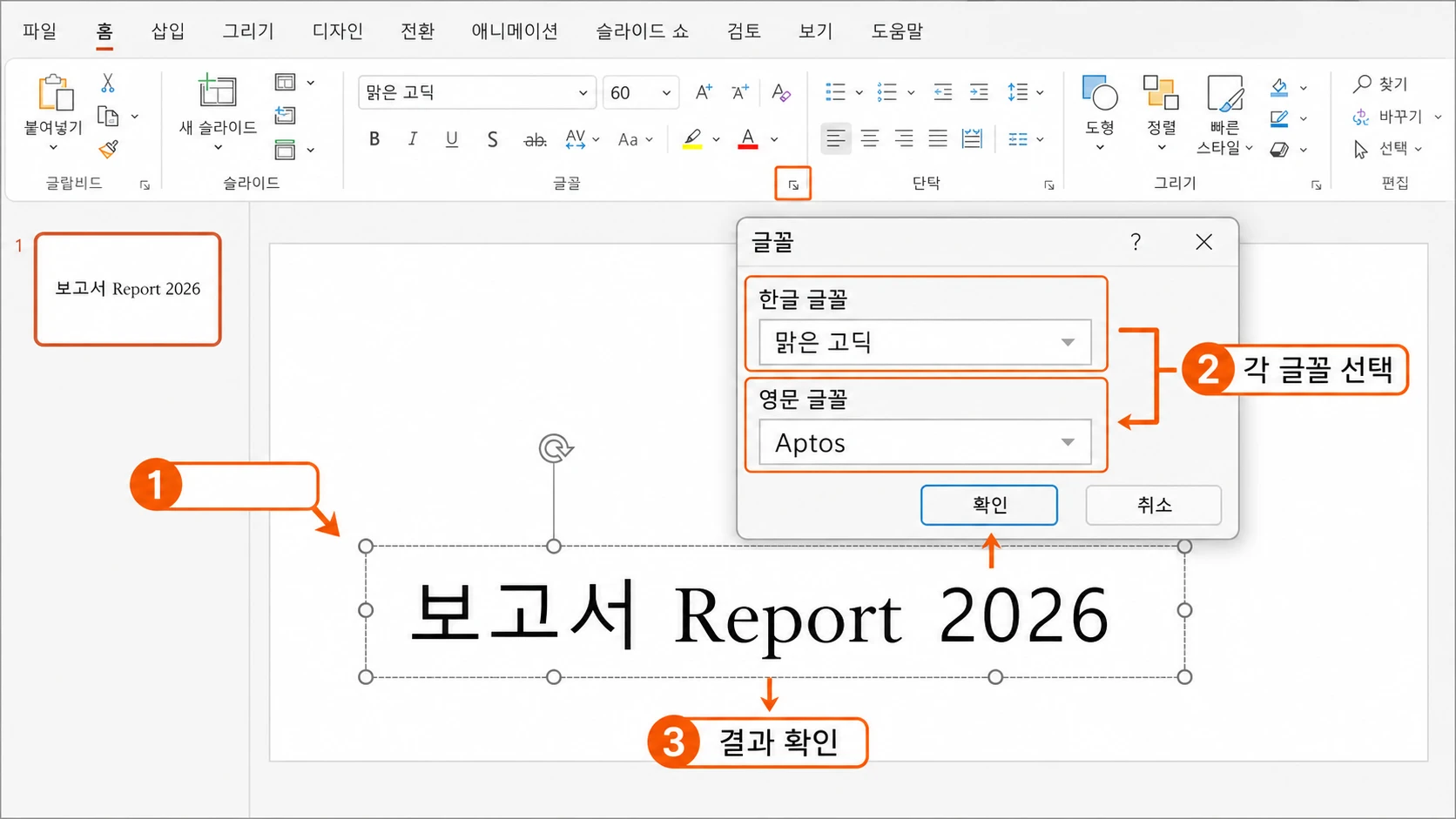Click 바꾸기 replace button
Image resolution: width=1456 pixels, height=819 pixels.
coord(1388,116)
